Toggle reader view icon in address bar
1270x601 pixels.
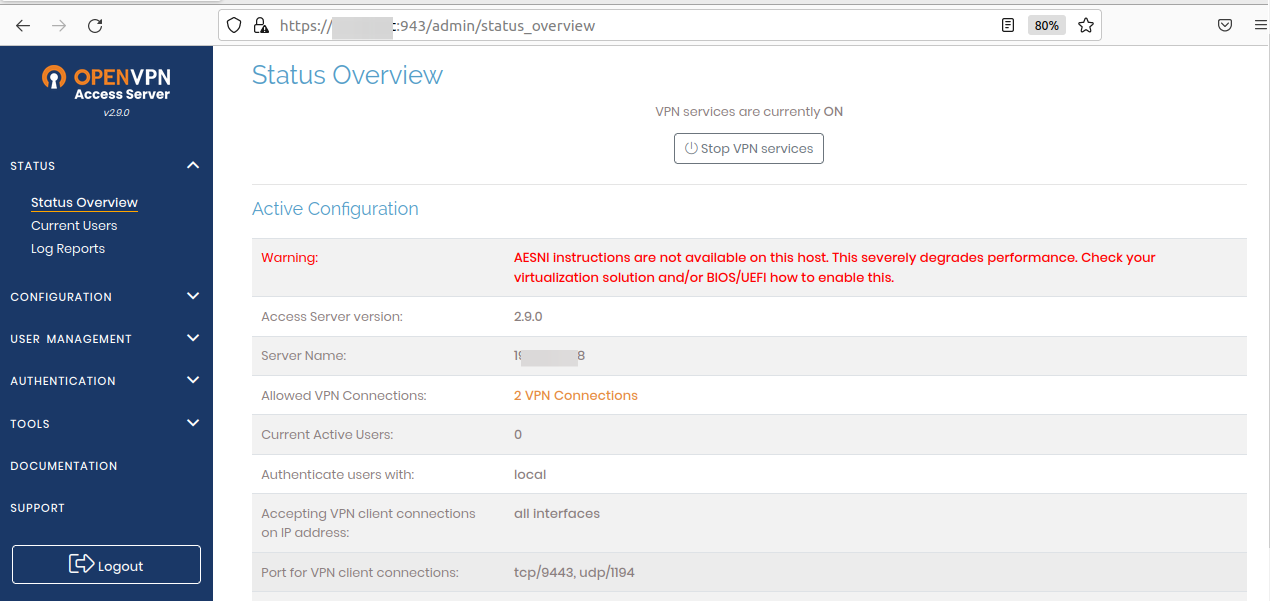point(1008,25)
